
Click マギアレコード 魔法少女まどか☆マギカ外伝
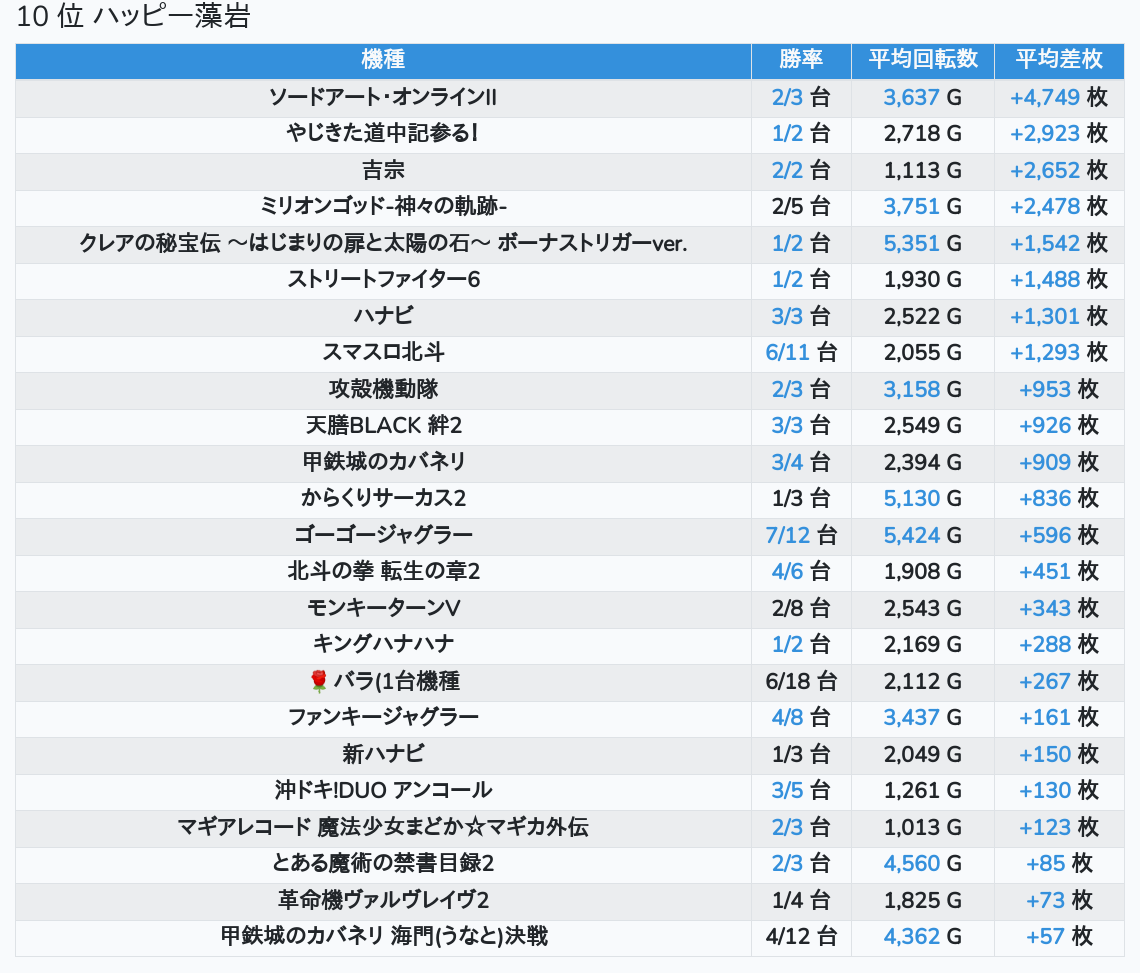(383, 827)
